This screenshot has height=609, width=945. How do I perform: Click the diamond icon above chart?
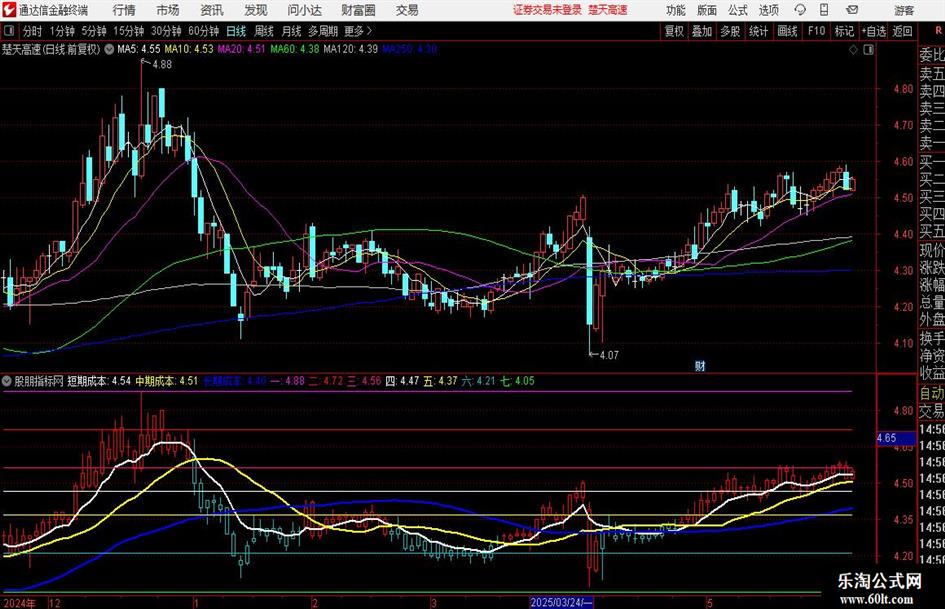(x=853, y=49)
